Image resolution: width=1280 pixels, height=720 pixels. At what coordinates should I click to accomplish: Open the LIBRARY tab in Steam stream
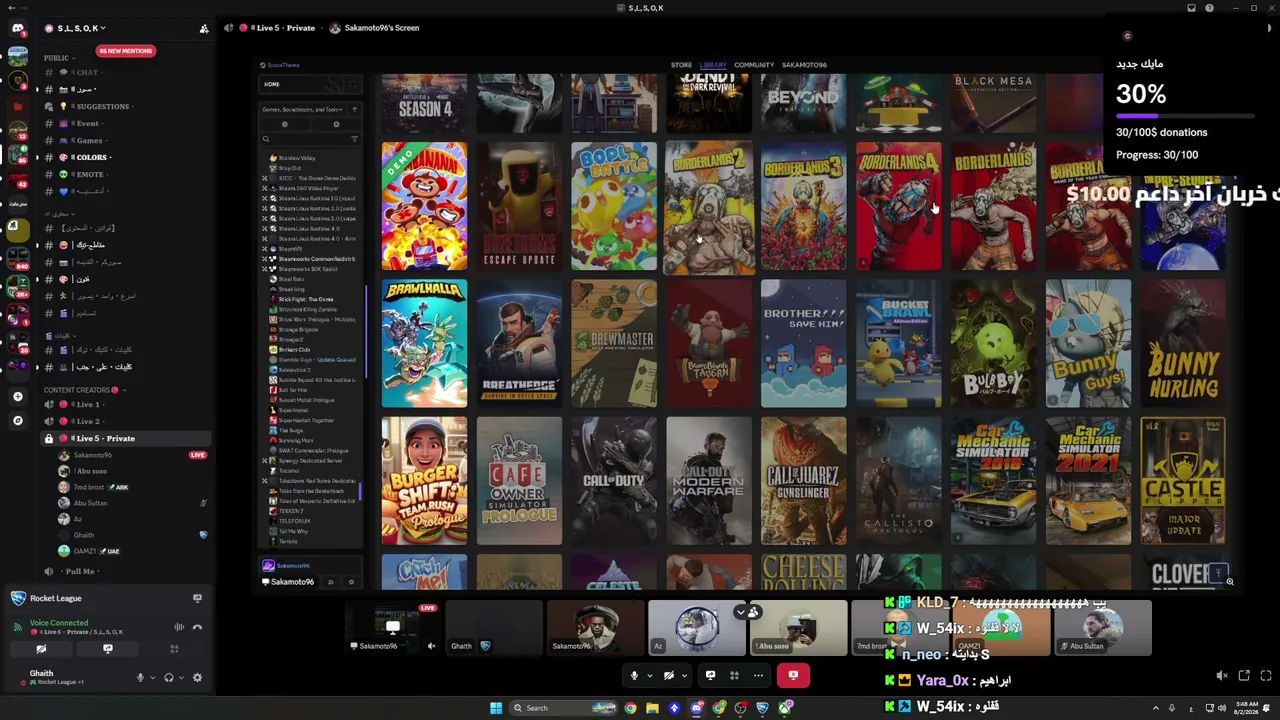pyautogui.click(x=713, y=65)
